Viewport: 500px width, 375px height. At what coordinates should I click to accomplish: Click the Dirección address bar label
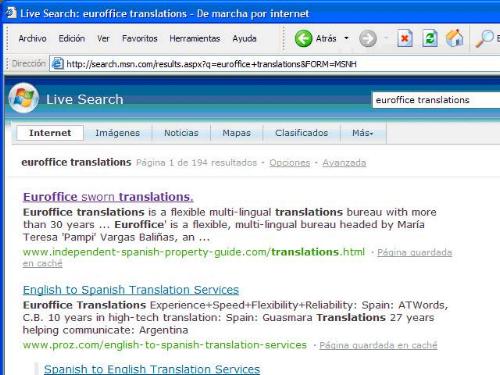click(29, 63)
